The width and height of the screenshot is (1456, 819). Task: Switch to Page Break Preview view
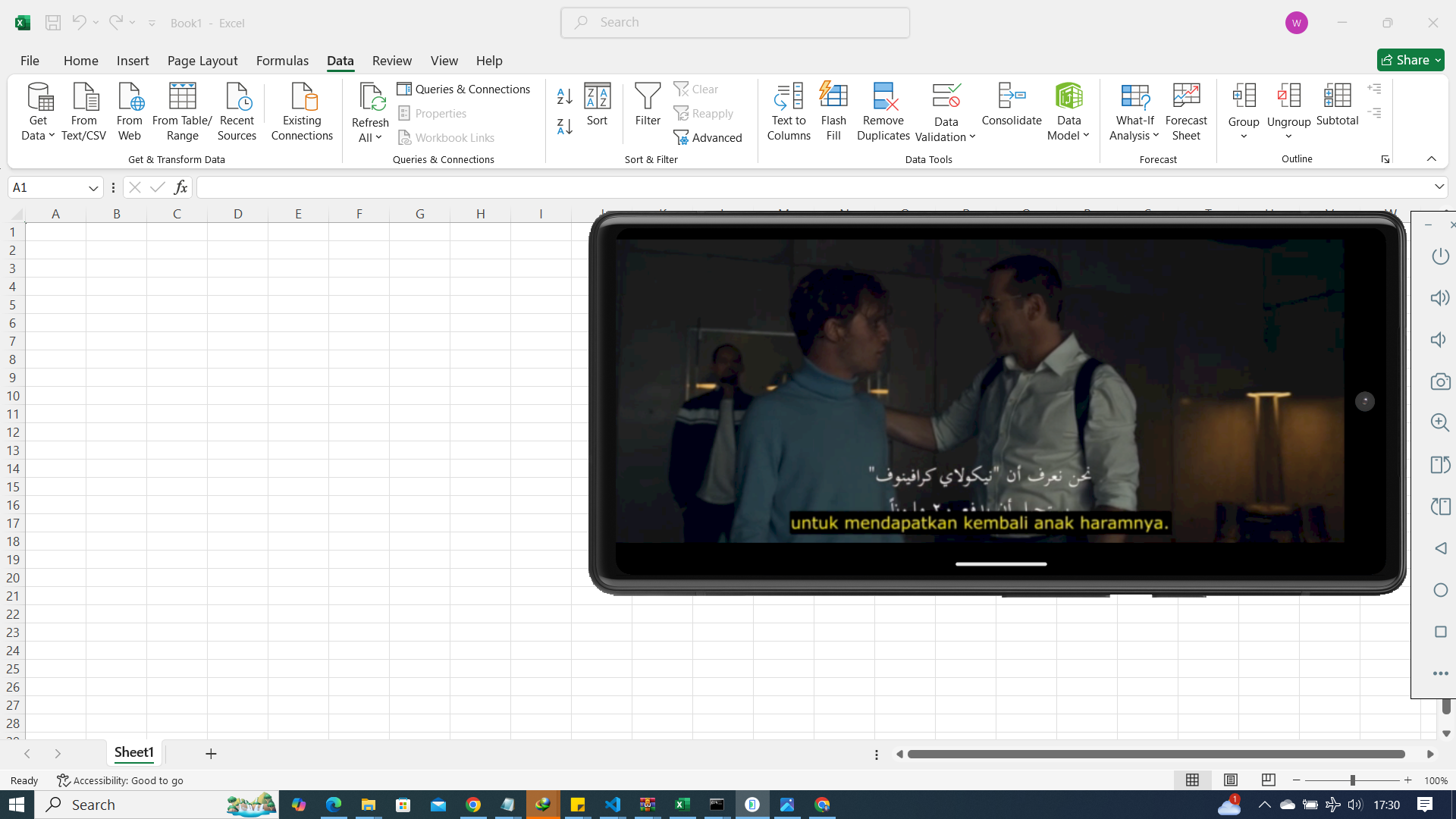1268,780
